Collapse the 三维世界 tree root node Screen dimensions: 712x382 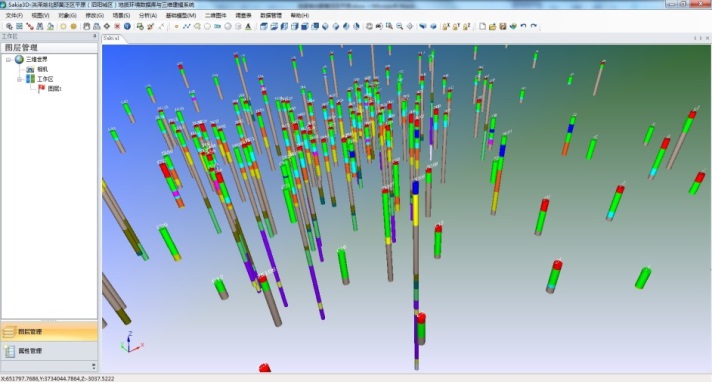pos(9,60)
